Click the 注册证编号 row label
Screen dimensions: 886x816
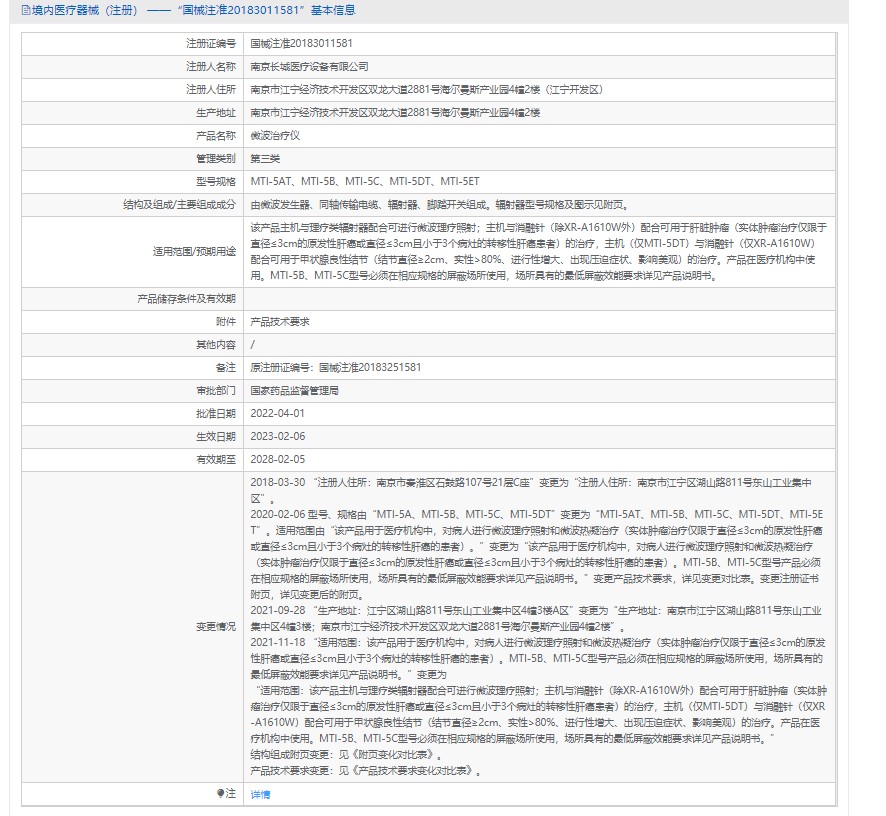point(211,44)
